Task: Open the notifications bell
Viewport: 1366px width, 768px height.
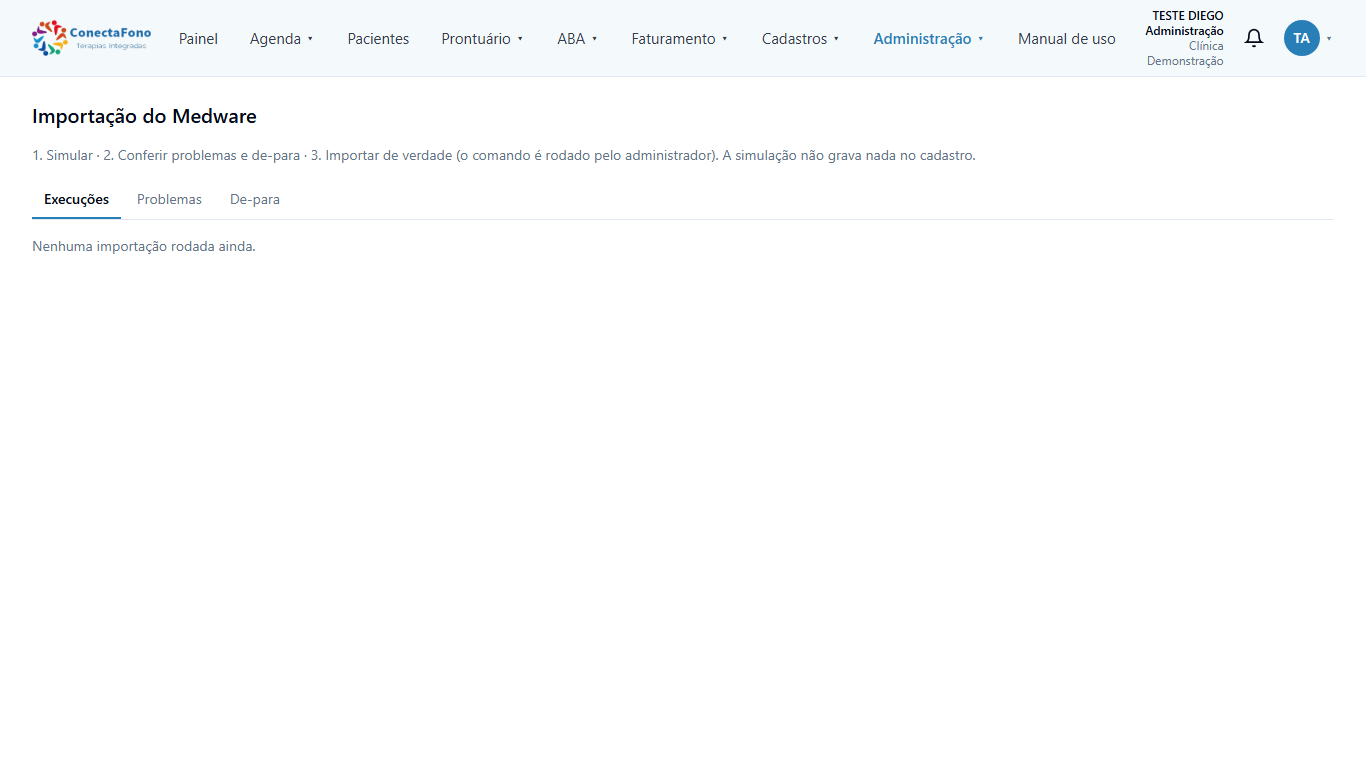Action: [1254, 38]
